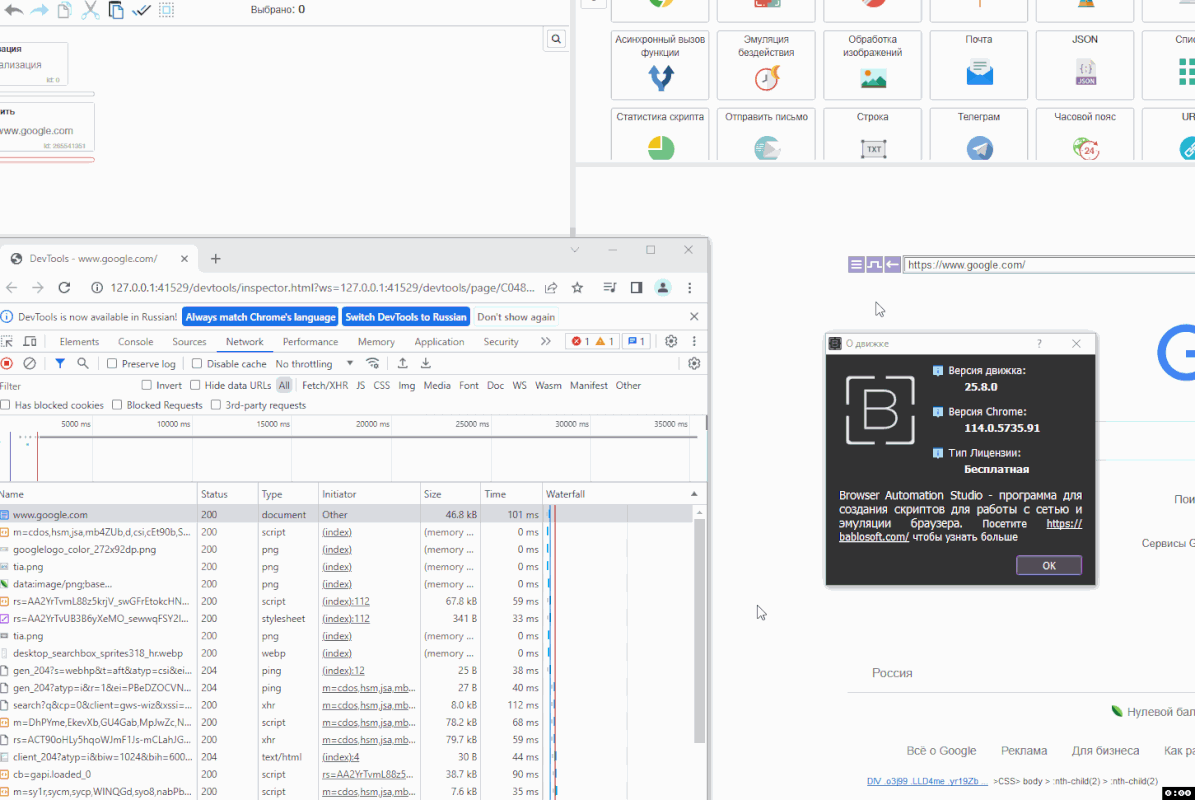Click the undo arrow in BAS toolbar

[x=14, y=10]
